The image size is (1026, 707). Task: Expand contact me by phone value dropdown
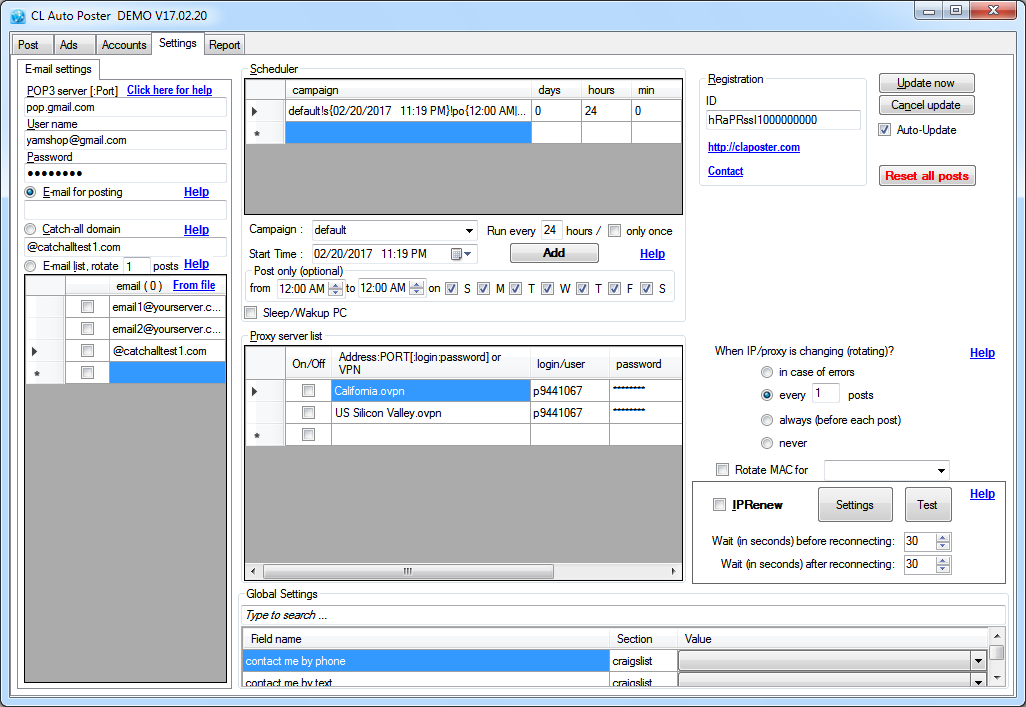977,661
